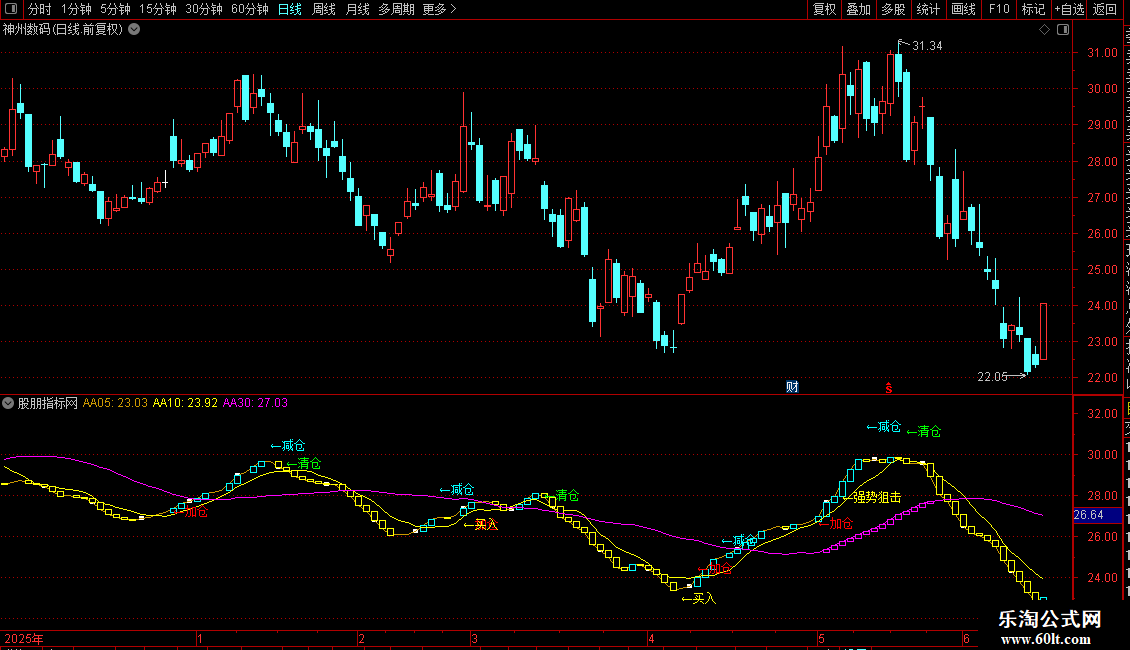Click month 5 on time axis
This screenshot has width=1130, height=650.
click(x=821, y=638)
